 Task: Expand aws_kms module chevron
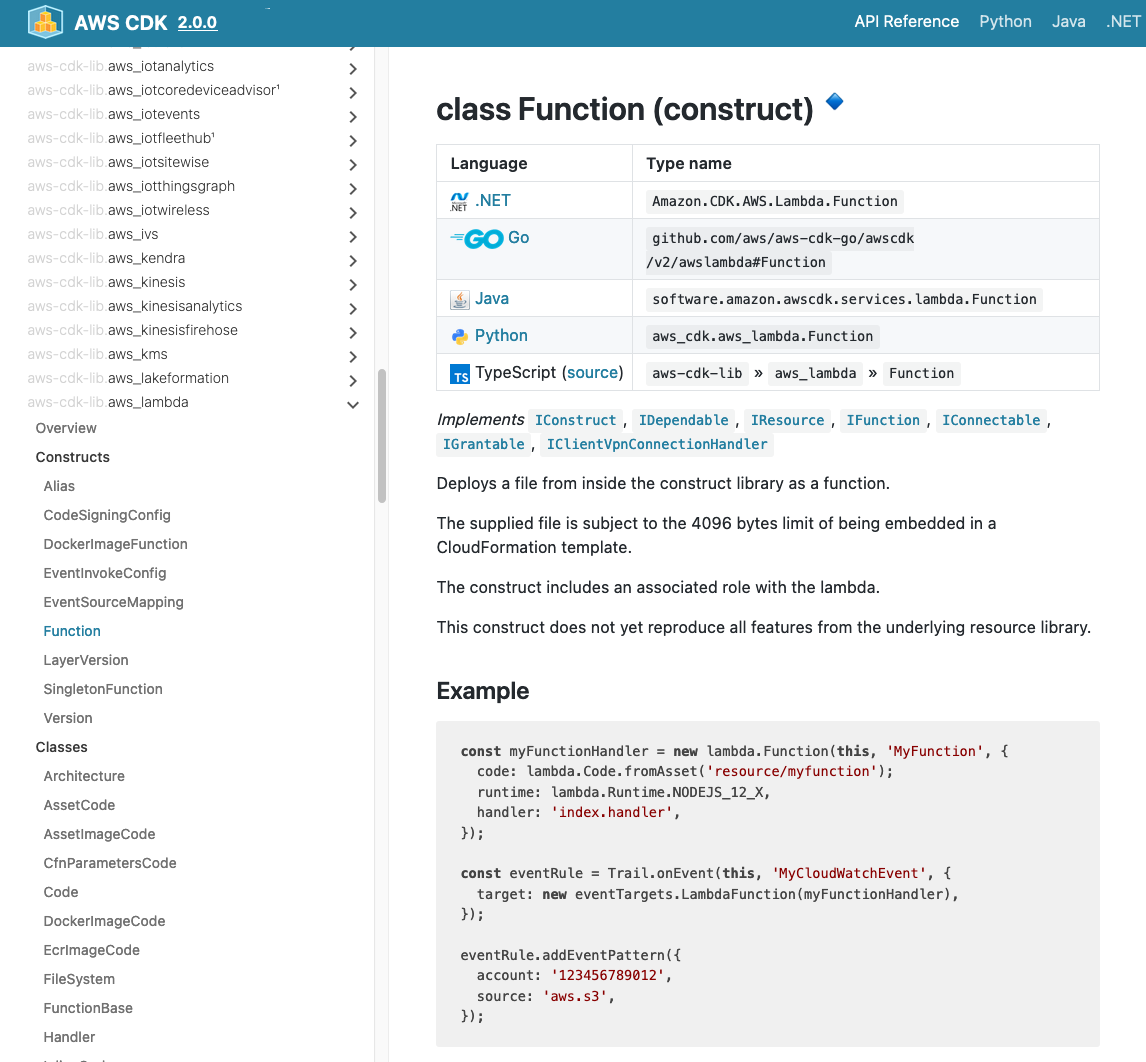coord(353,357)
